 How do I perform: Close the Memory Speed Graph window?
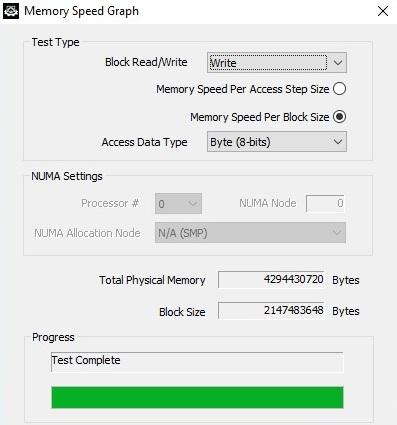[383, 11]
